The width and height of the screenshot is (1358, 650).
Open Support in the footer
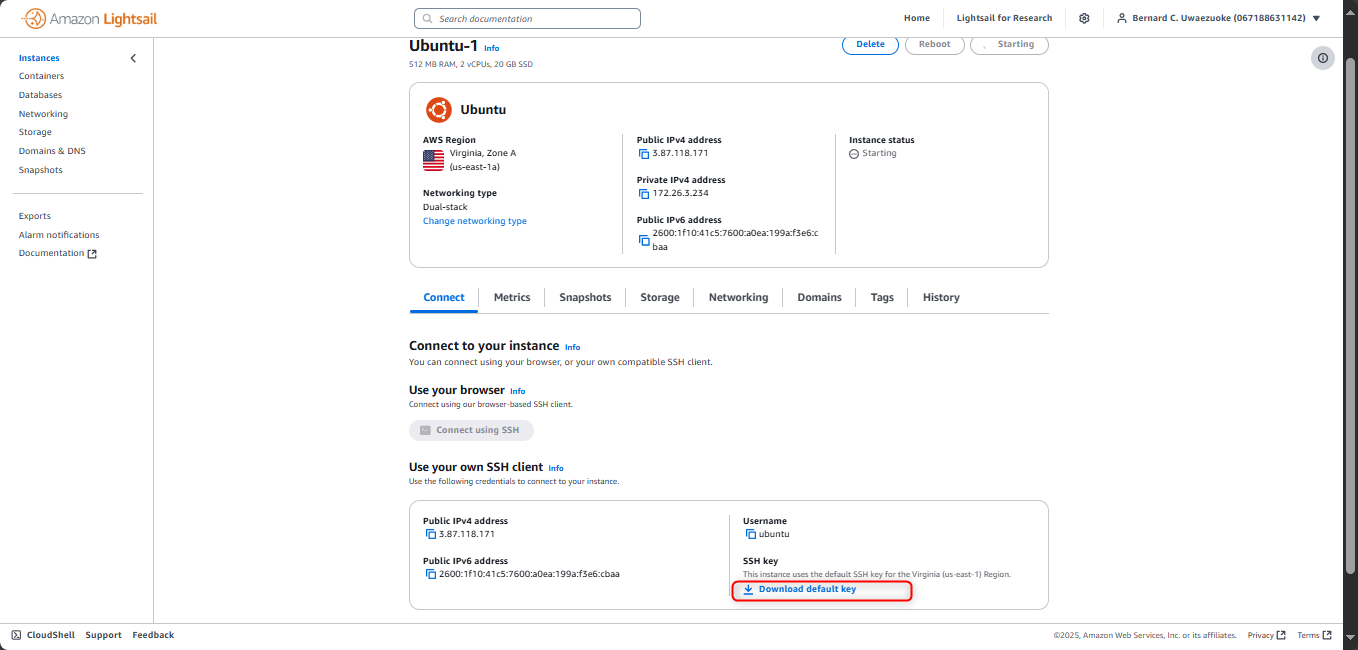click(103, 635)
